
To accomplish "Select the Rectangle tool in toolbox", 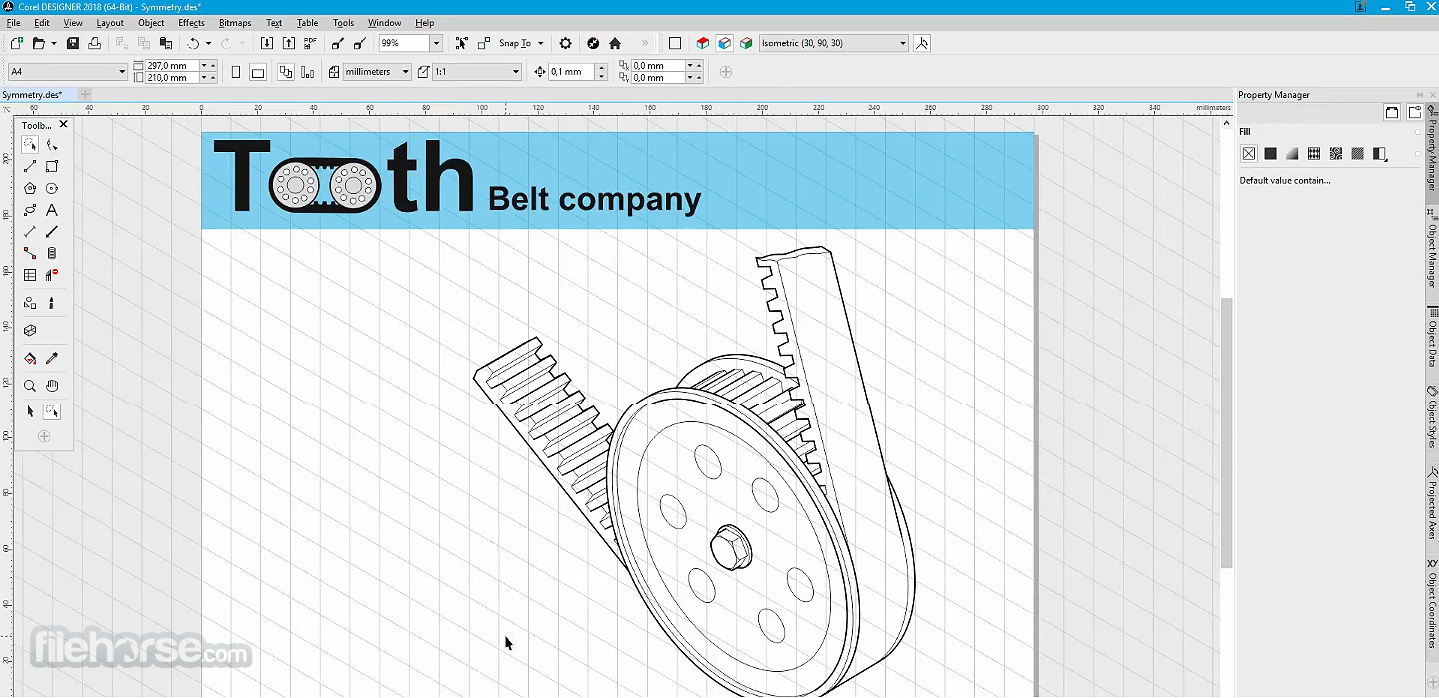I will point(52,166).
